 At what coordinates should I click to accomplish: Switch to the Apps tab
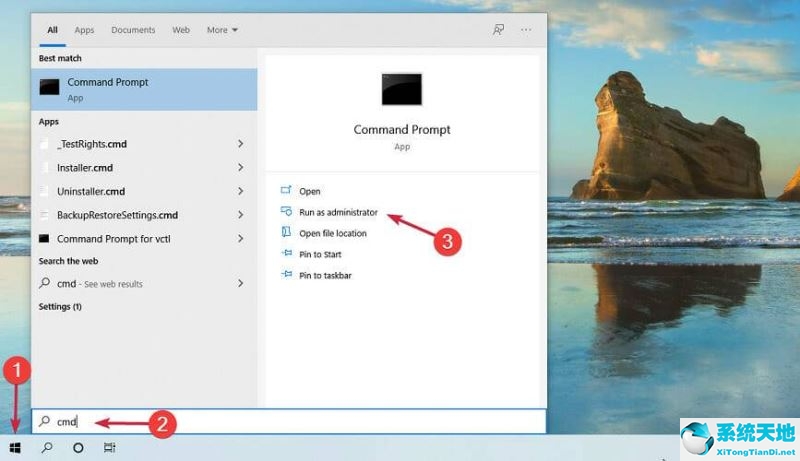(84, 30)
